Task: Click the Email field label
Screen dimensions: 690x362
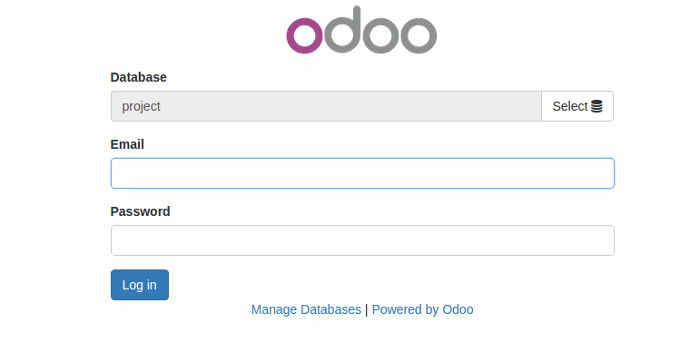Action: point(127,144)
